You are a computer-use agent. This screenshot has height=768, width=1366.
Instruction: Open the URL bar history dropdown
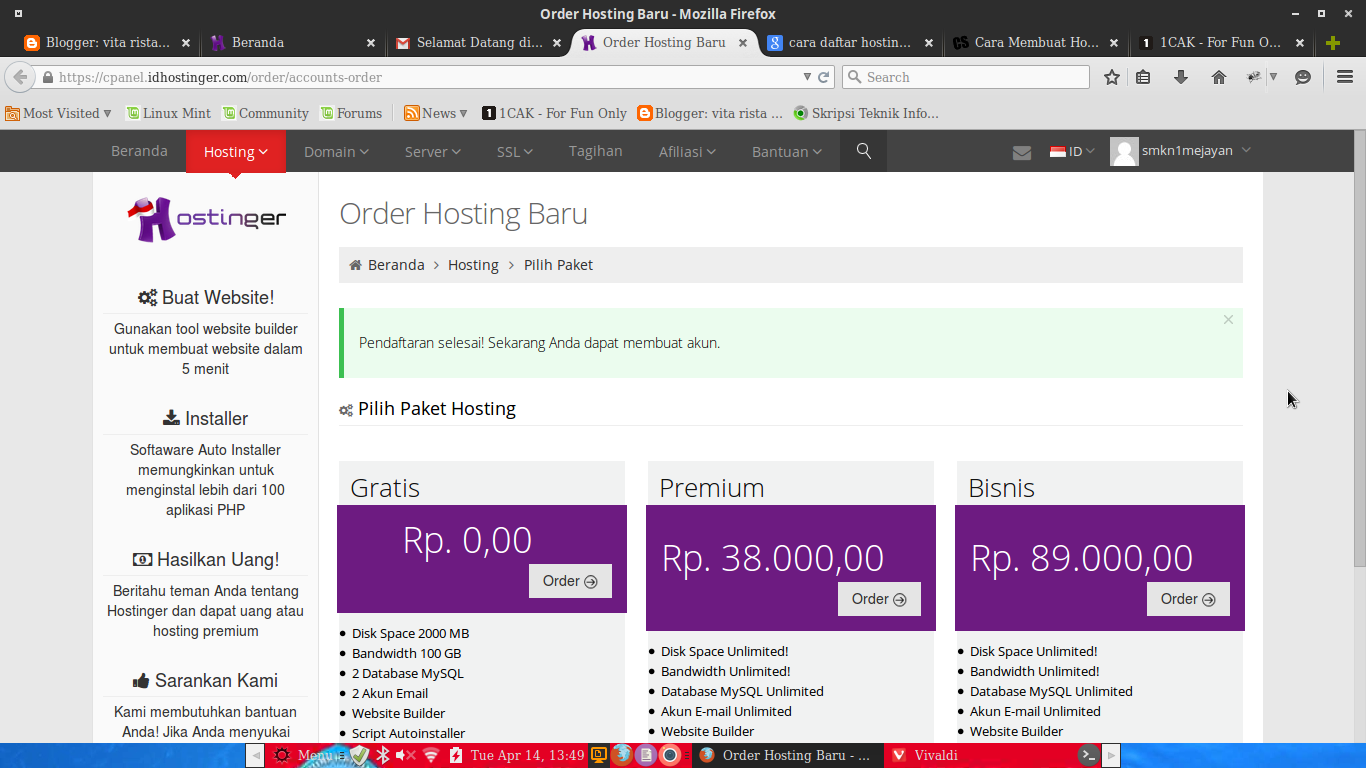click(x=808, y=77)
